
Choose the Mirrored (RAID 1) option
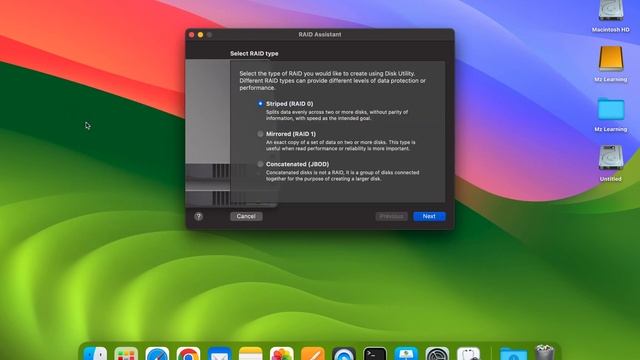pyautogui.click(x=260, y=134)
